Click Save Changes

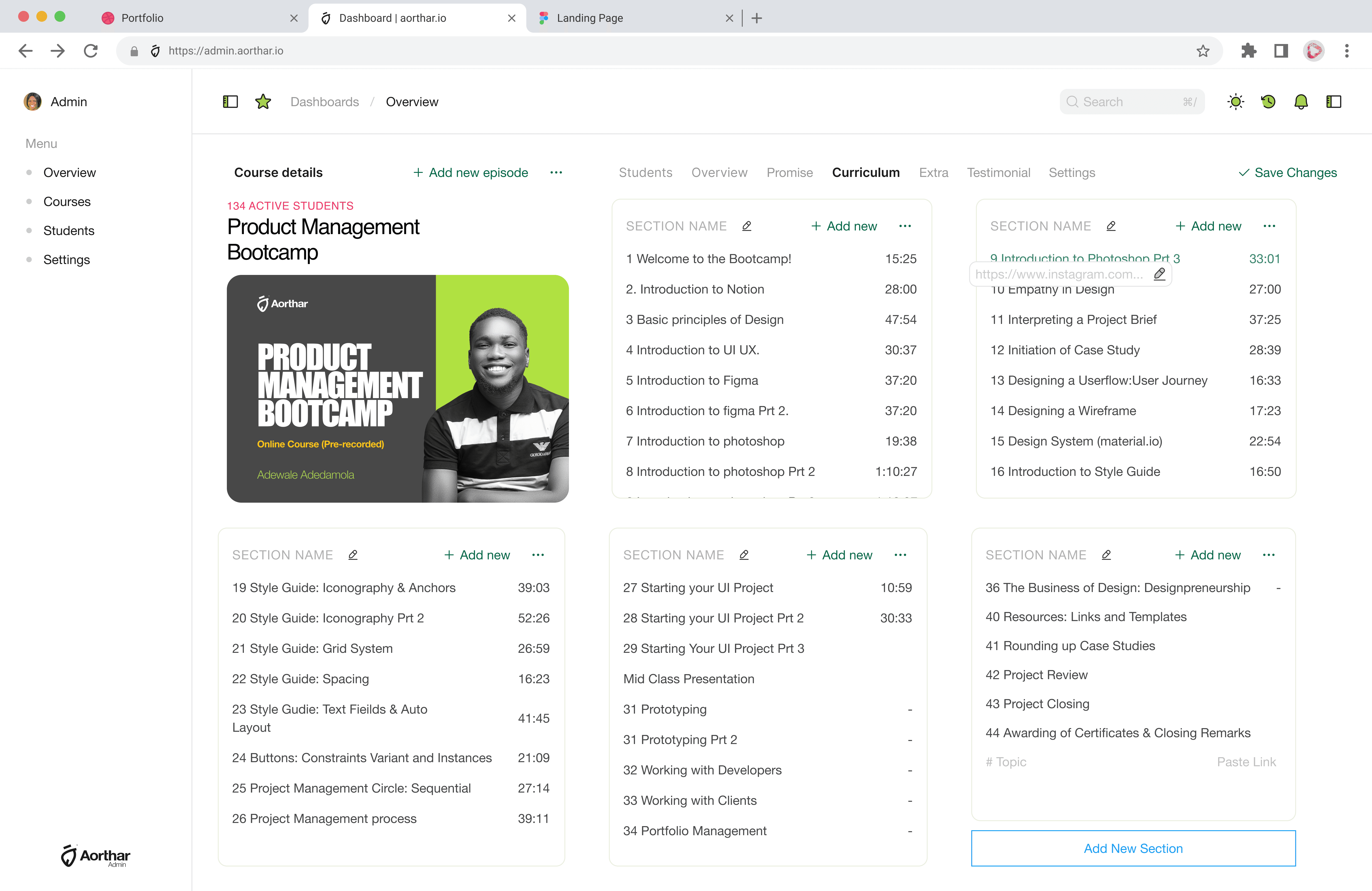(1288, 172)
